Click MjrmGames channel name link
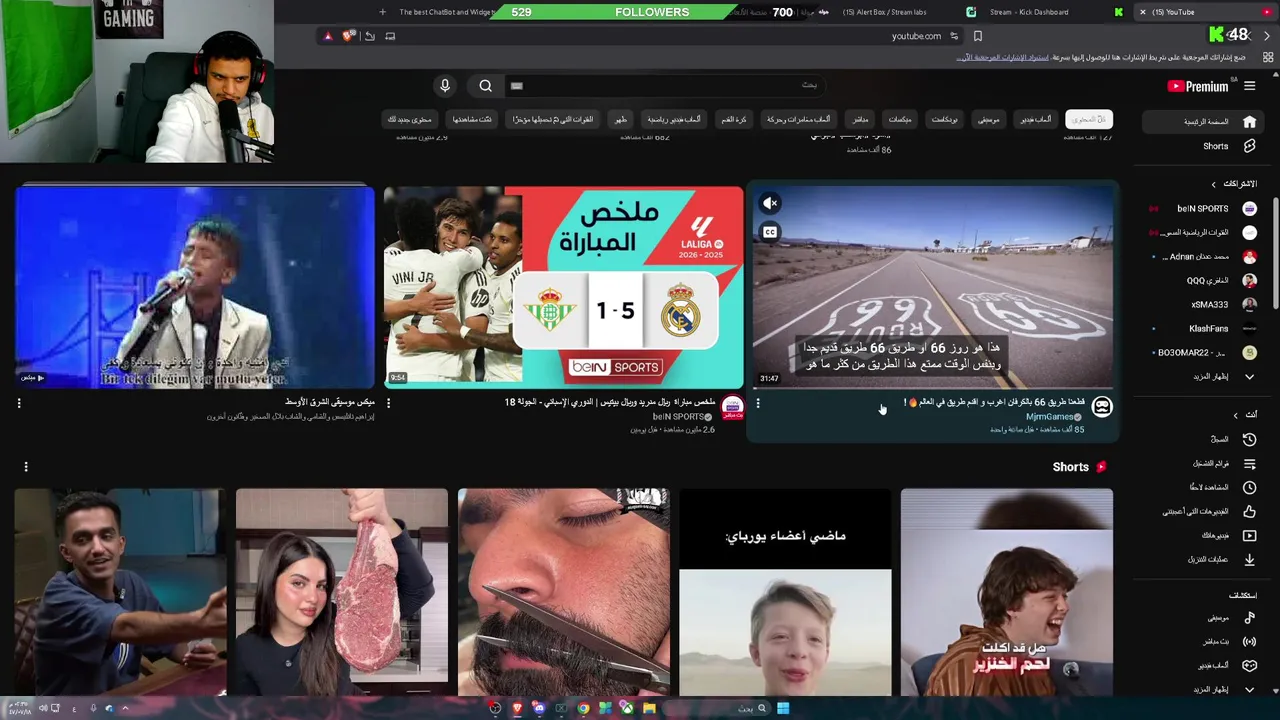 [x=1049, y=416]
